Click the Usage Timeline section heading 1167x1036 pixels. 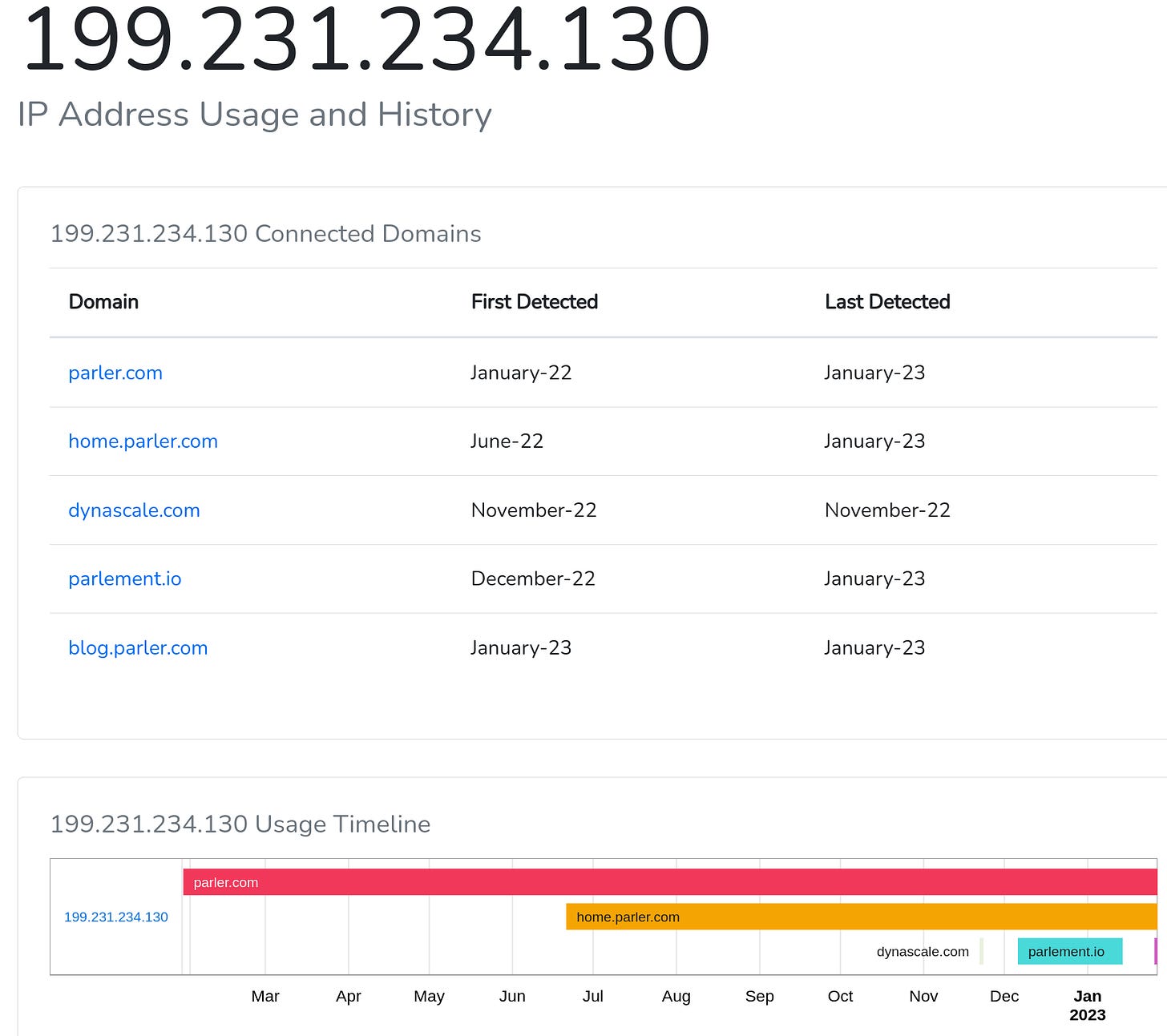pyautogui.click(x=240, y=824)
